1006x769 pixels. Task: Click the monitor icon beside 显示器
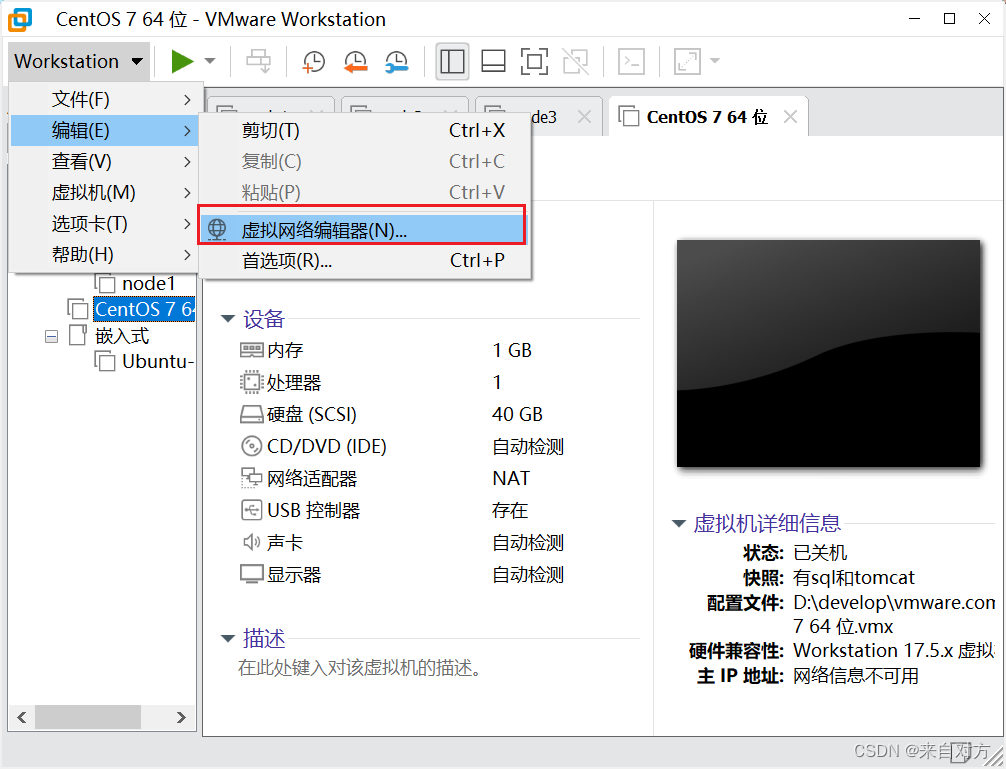252,574
